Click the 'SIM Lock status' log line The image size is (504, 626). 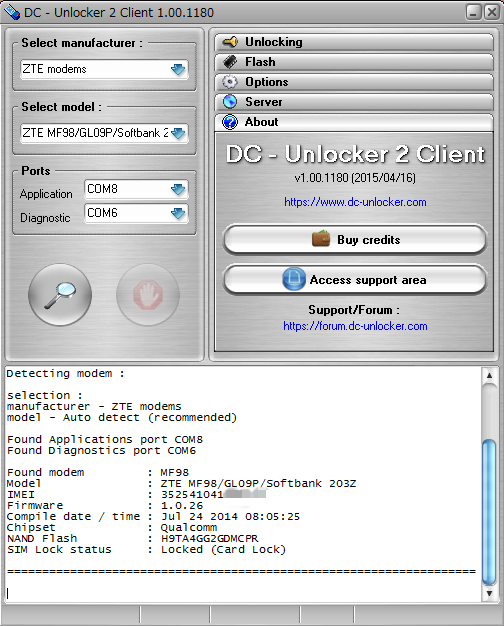[147, 550]
